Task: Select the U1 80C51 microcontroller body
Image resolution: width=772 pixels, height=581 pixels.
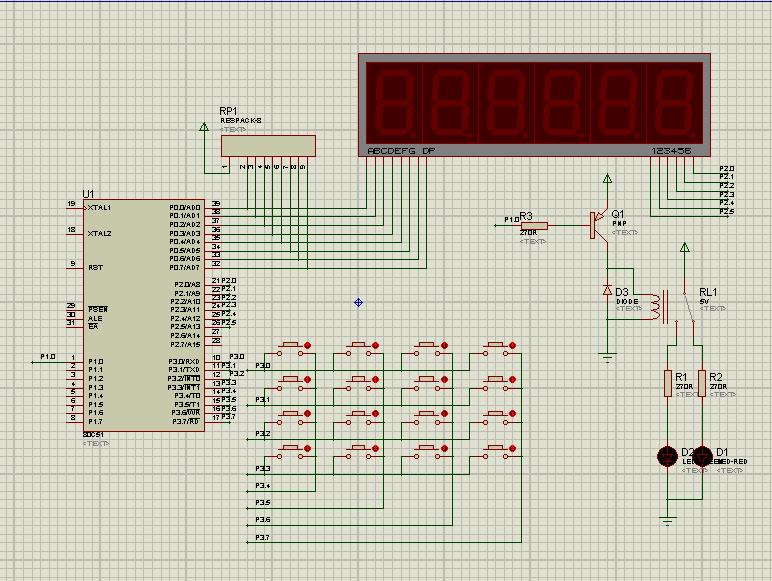Action: 143,315
